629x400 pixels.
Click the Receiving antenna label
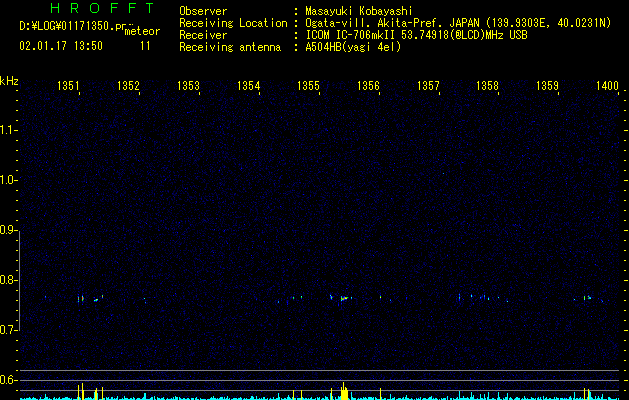coord(230,47)
